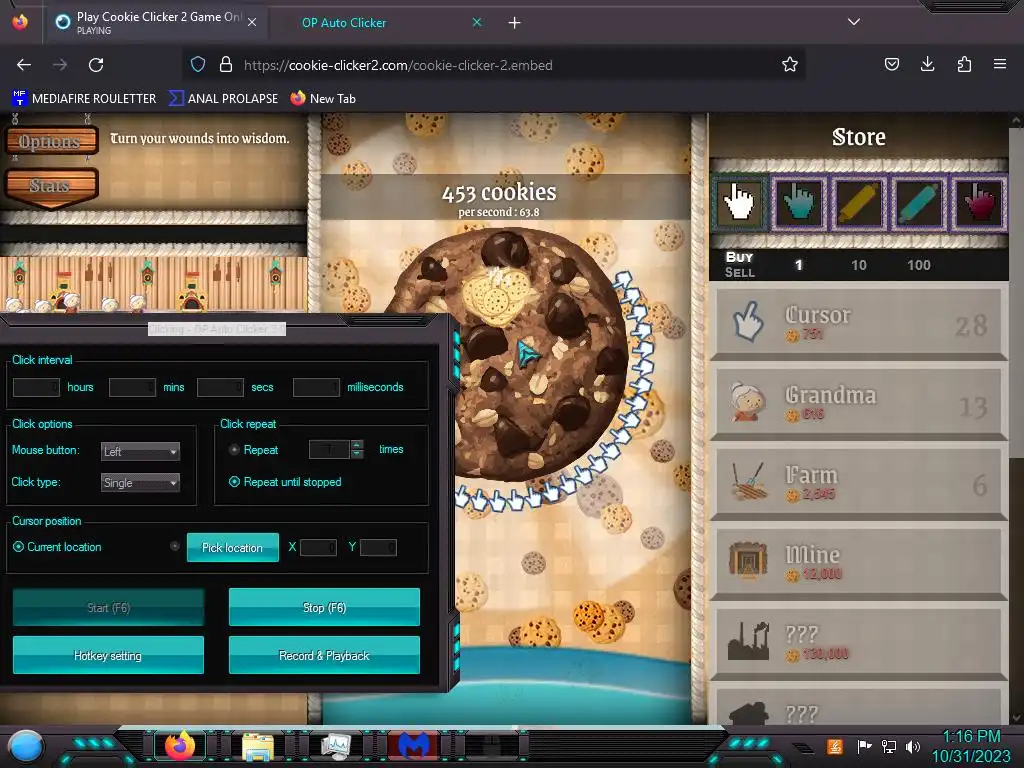Close the OP Auto Clicker tab
Image resolution: width=1024 pixels, height=768 pixels.
(477, 22)
